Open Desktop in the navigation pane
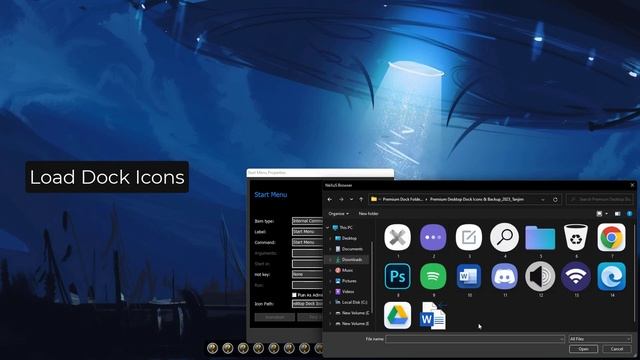The height and width of the screenshot is (360, 640). tap(345, 238)
